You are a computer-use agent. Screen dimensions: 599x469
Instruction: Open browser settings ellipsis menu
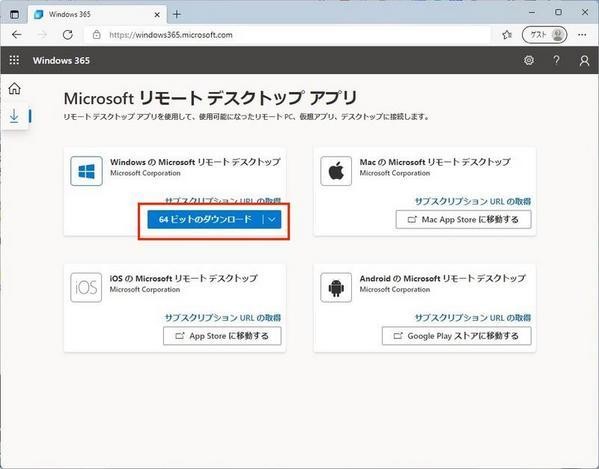coord(582,35)
